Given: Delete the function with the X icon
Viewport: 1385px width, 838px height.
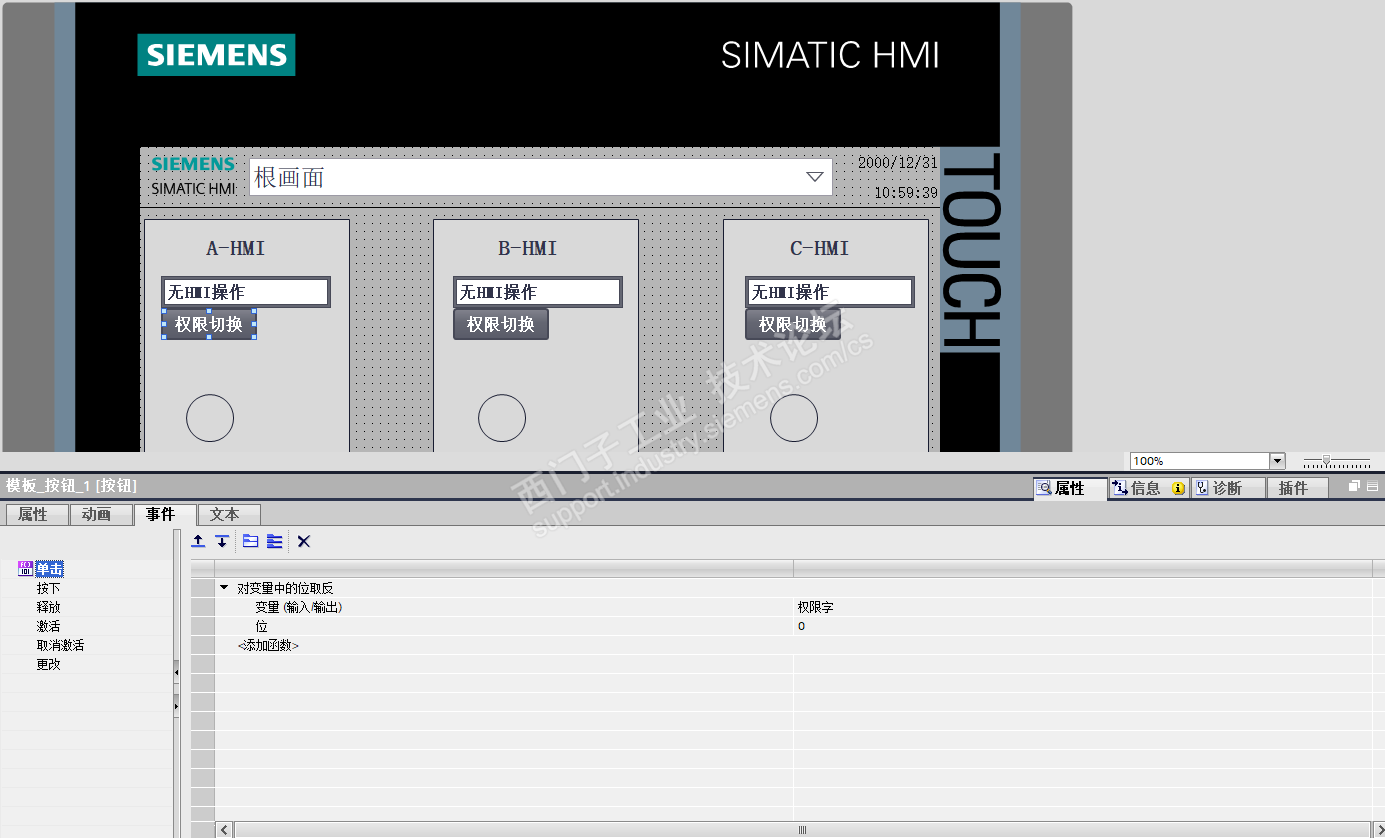Looking at the screenshot, I should (x=304, y=541).
